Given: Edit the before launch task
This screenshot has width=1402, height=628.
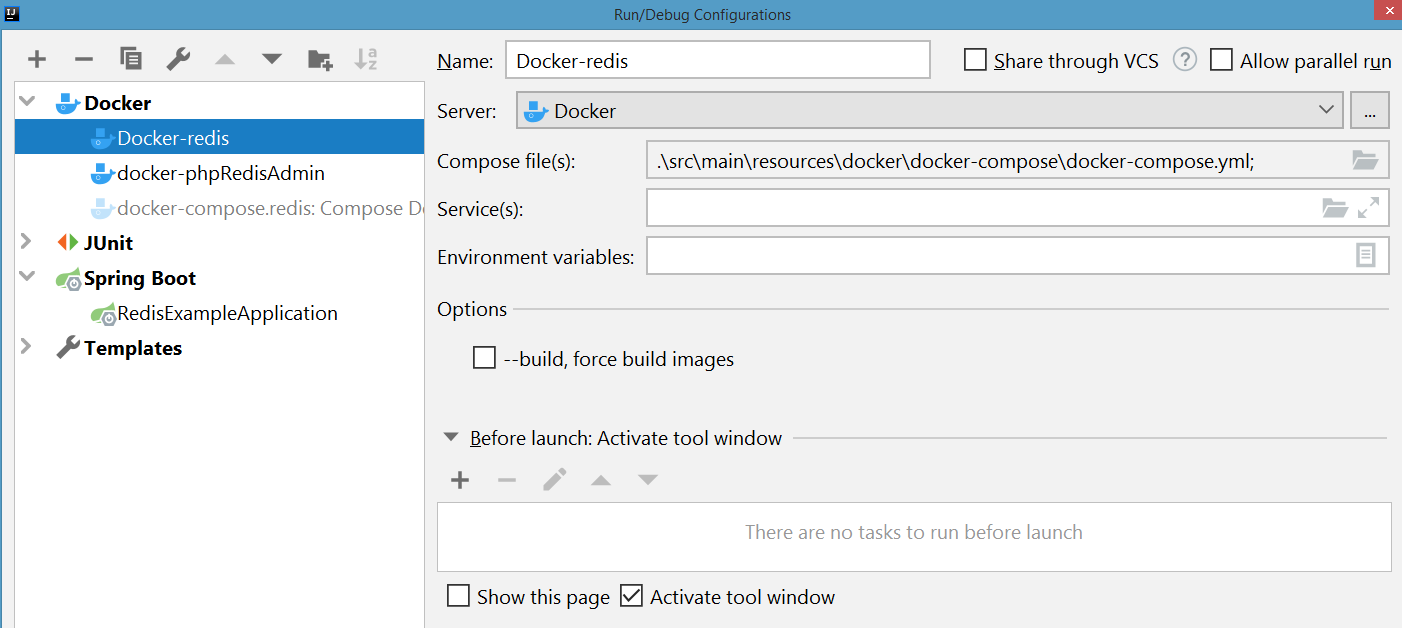Looking at the screenshot, I should [554, 481].
